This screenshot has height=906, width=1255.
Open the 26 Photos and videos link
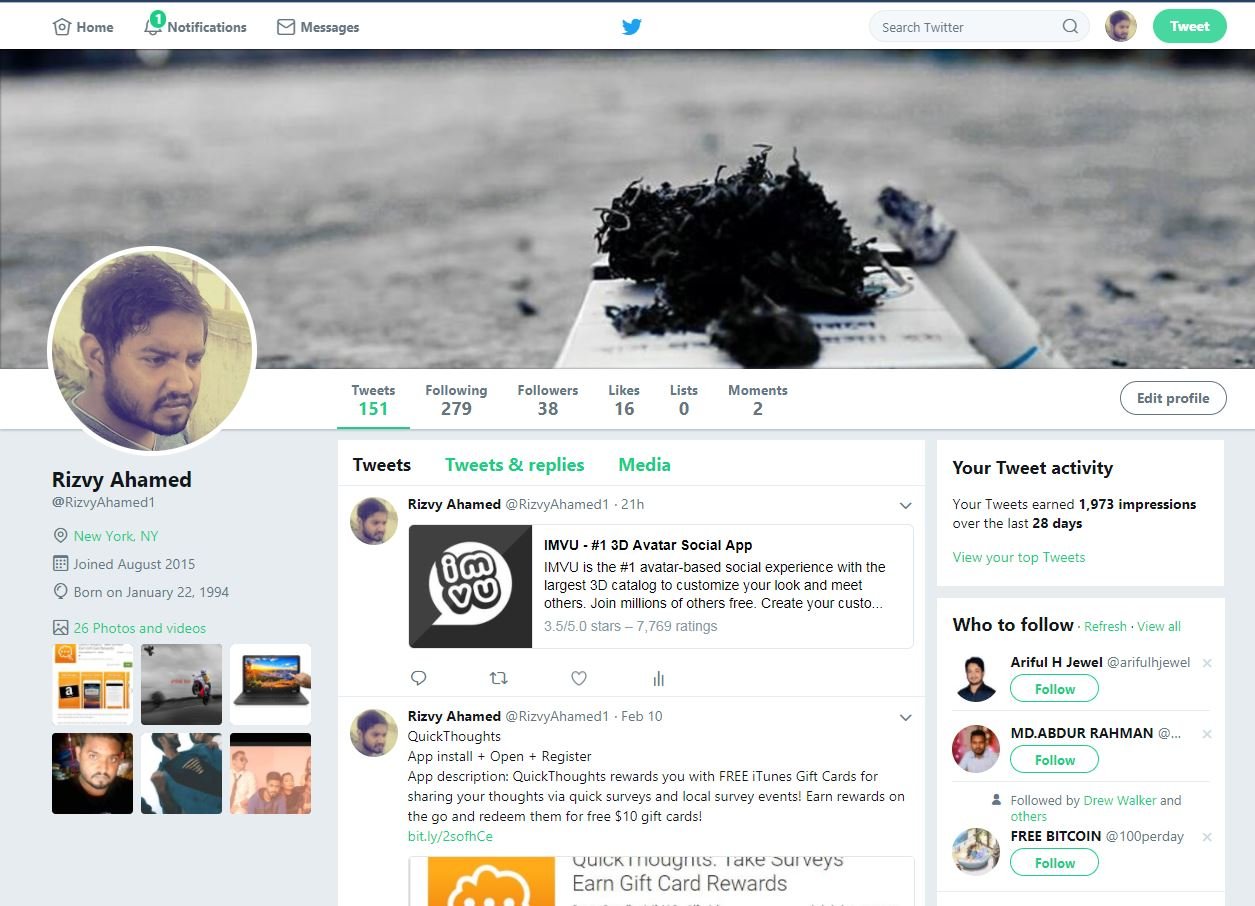140,628
